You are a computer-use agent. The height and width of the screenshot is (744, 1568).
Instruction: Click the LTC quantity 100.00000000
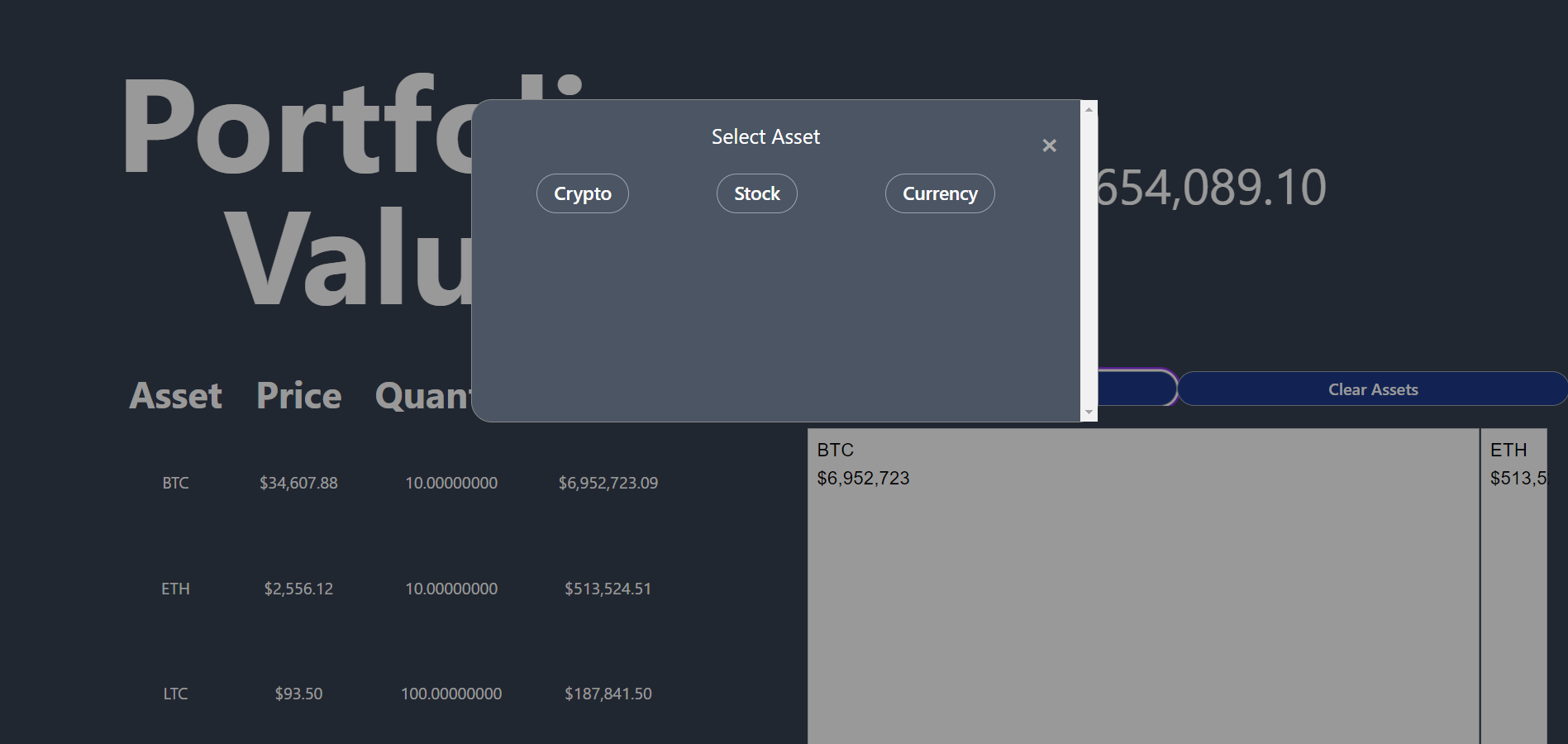(x=451, y=694)
